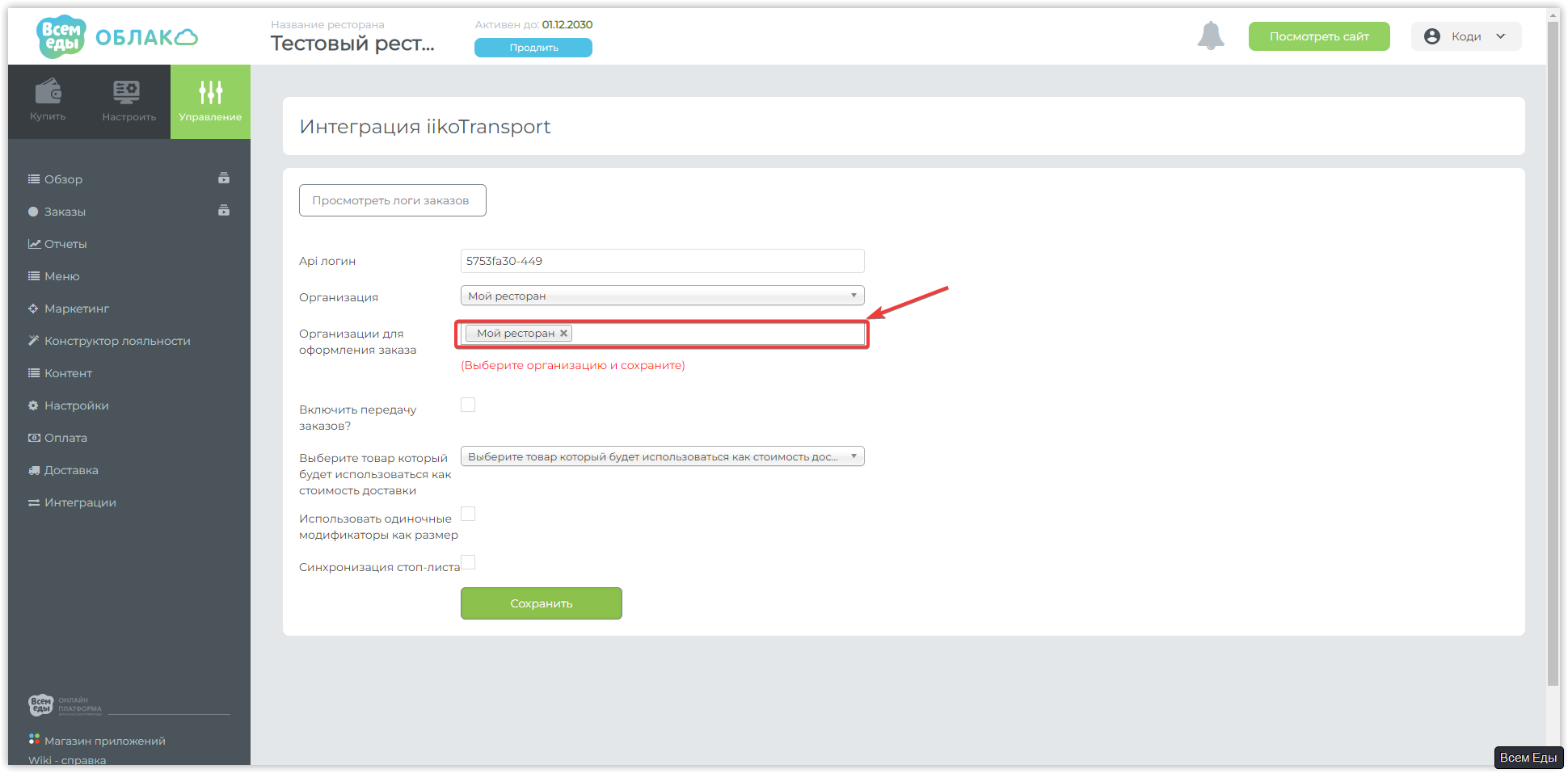Click the Магазин приложений colored dots icon

pyautogui.click(x=34, y=739)
